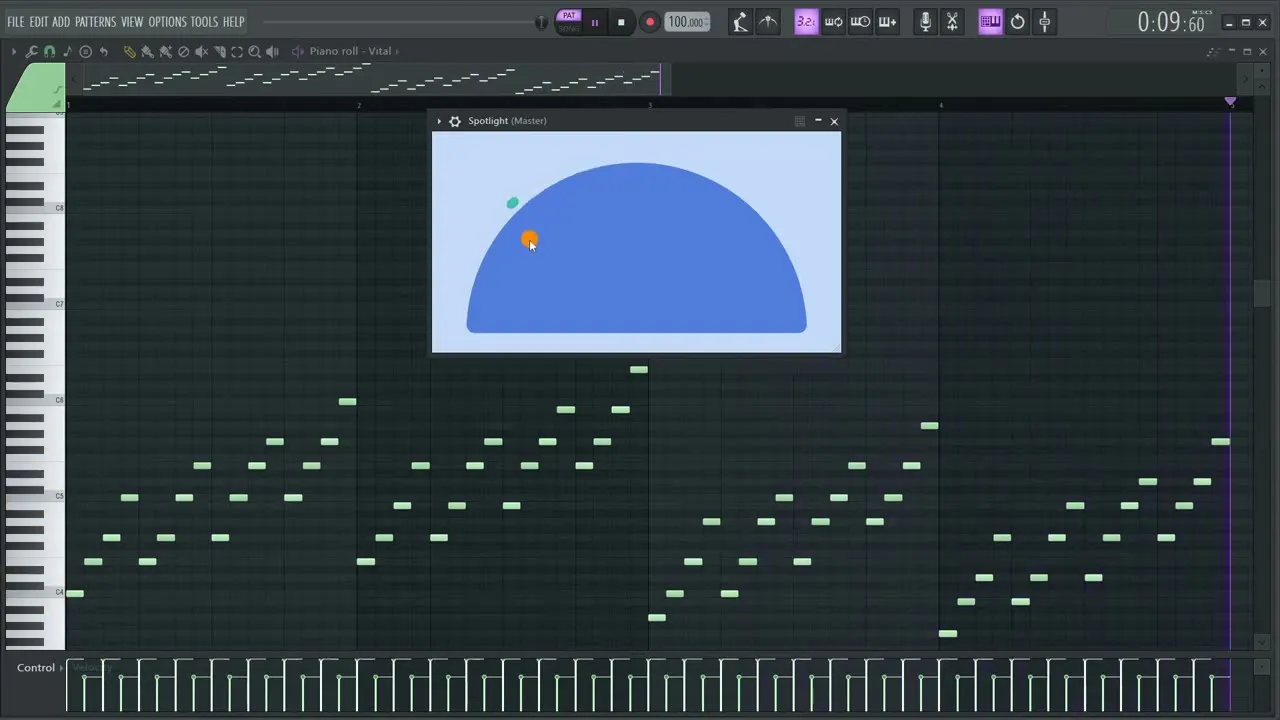Screen dimensions: 1280x720
Task: Select the Mute tool with speaker icon
Action: 201,52
